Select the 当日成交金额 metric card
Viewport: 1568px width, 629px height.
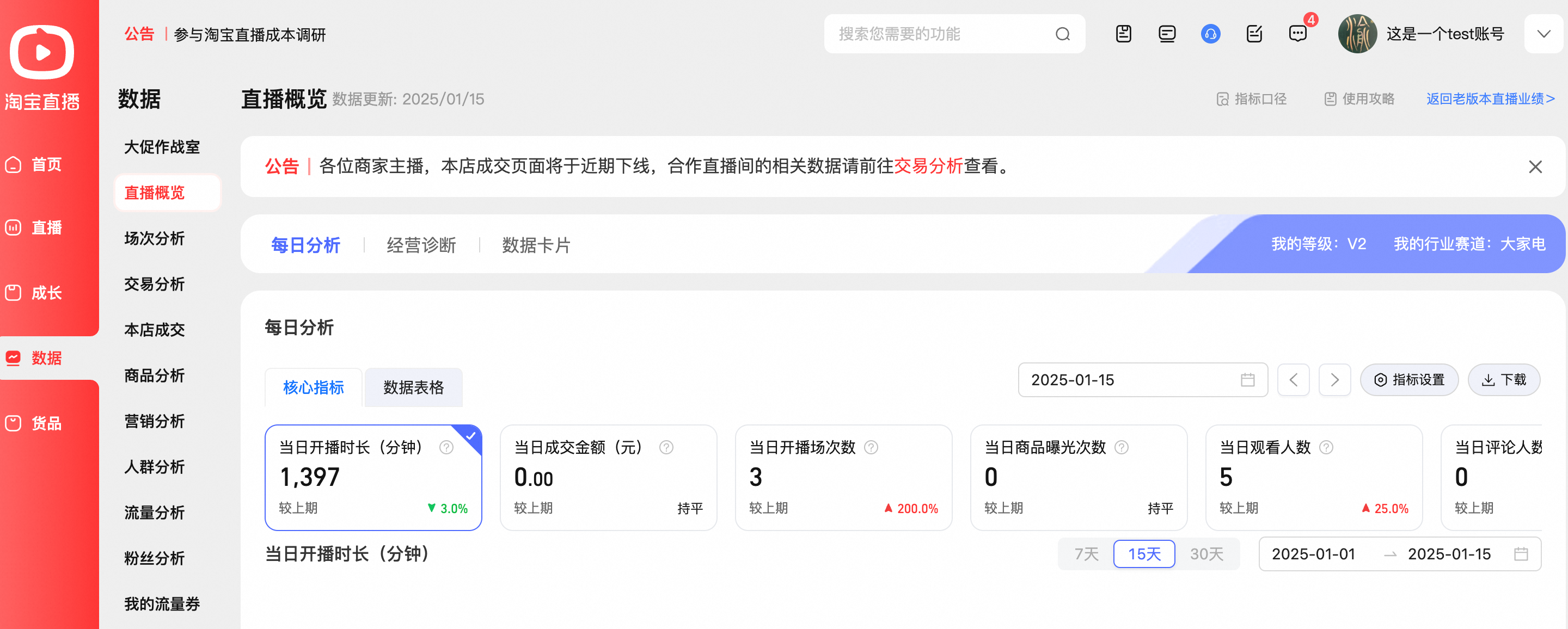(608, 478)
